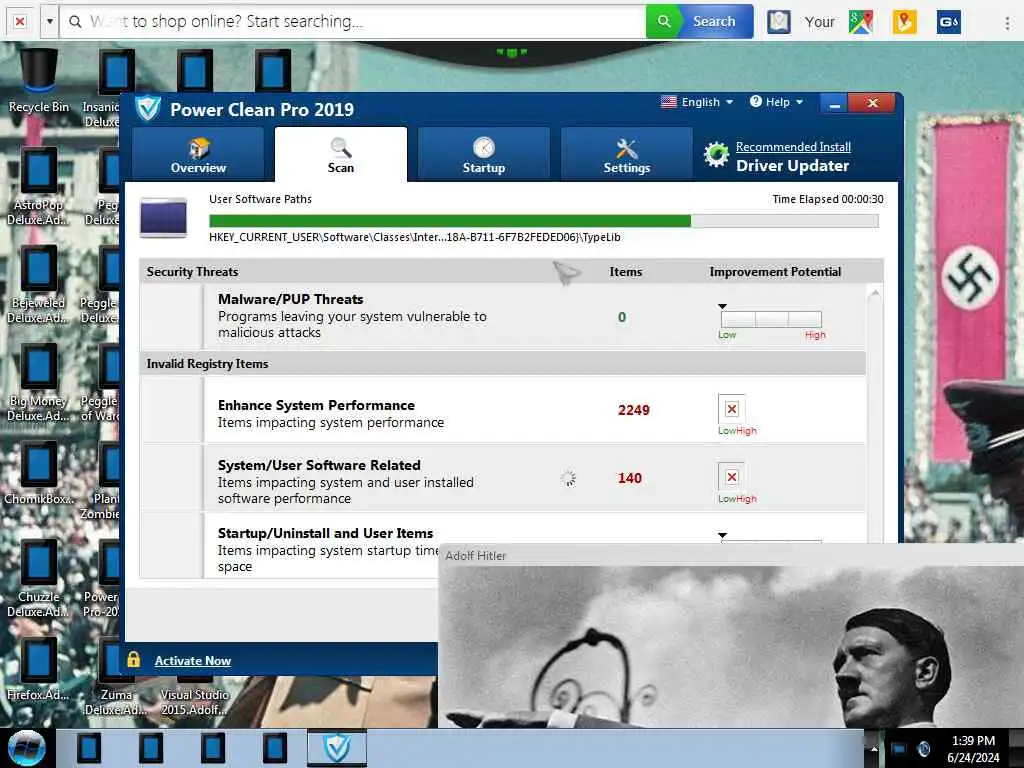Click the computer monitor scan image
This screenshot has width=1024, height=768.
point(163,218)
